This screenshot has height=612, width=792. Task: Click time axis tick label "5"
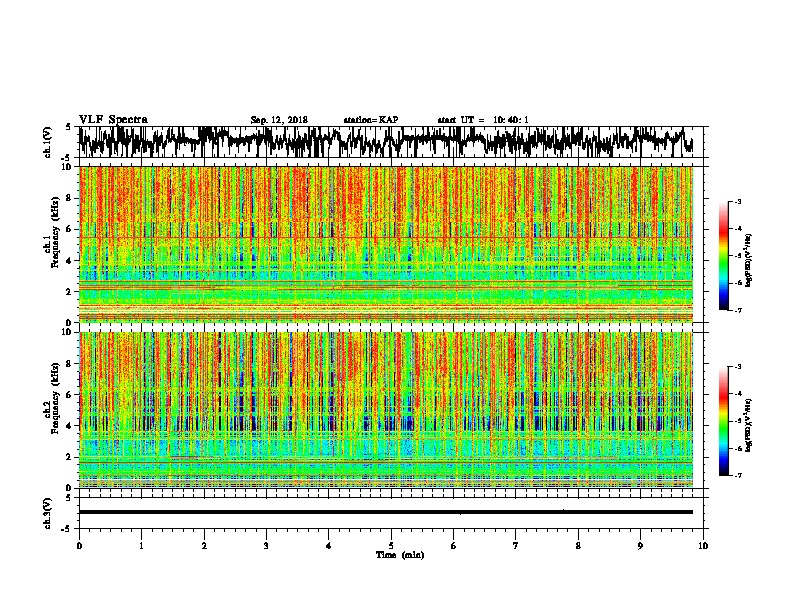pos(391,546)
